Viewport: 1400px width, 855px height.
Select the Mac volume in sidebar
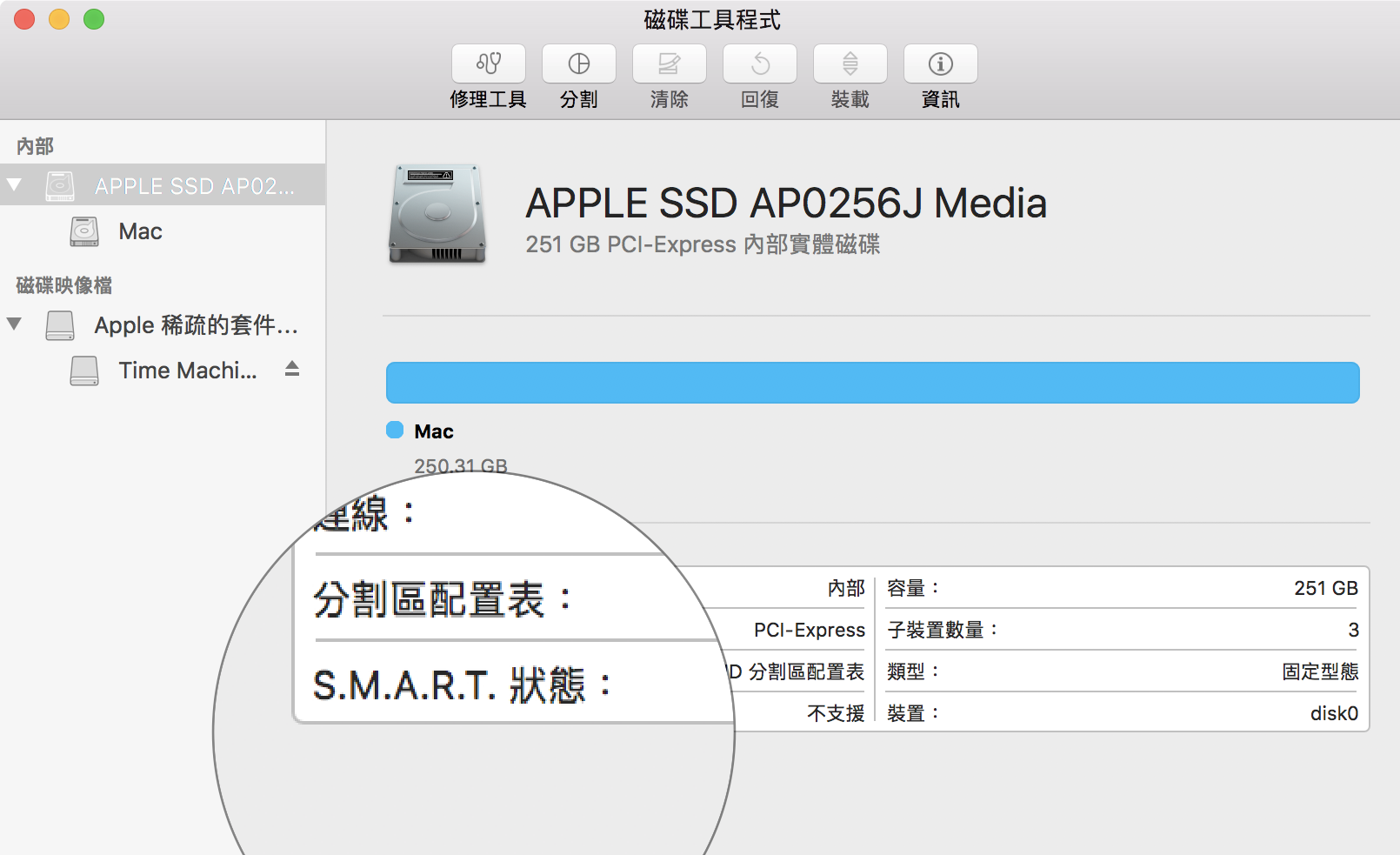tap(140, 231)
